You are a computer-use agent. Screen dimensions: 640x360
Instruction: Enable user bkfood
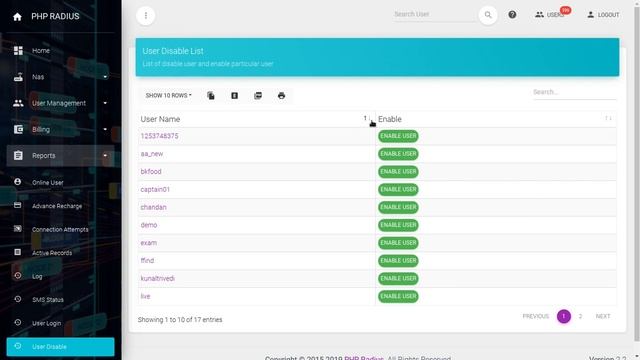pyautogui.click(x=398, y=171)
